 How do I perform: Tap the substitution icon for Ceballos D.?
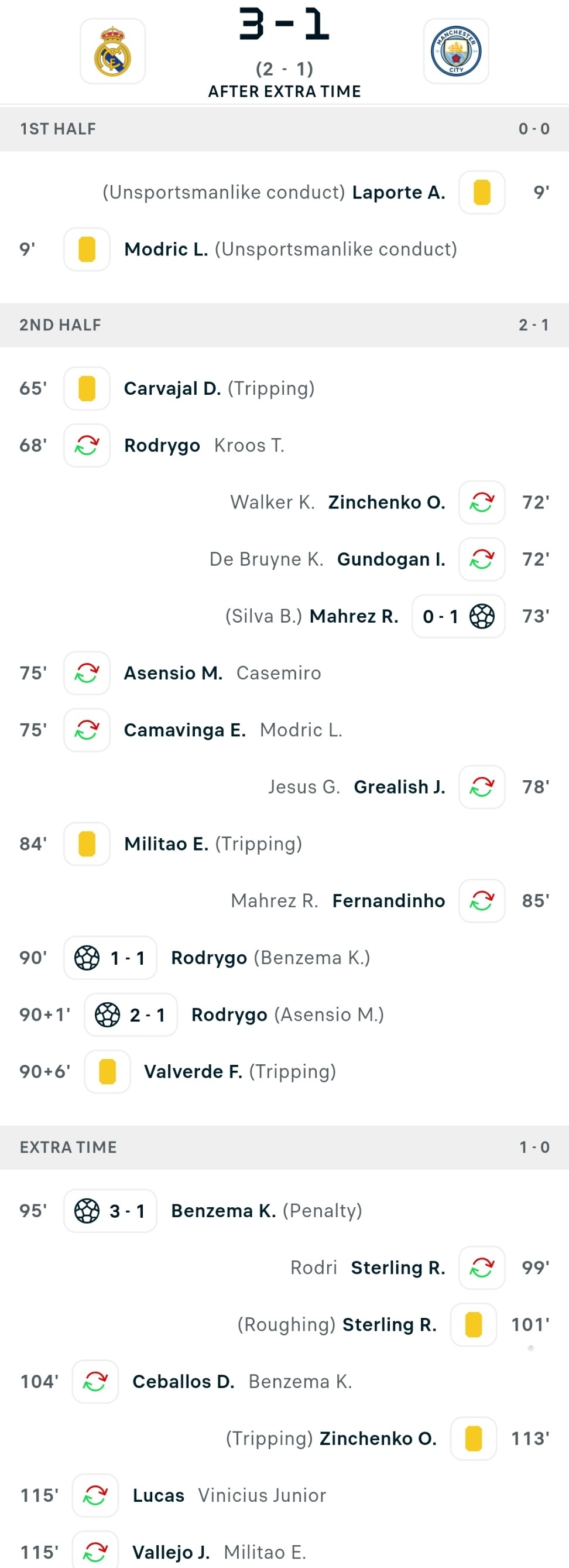(95, 1382)
